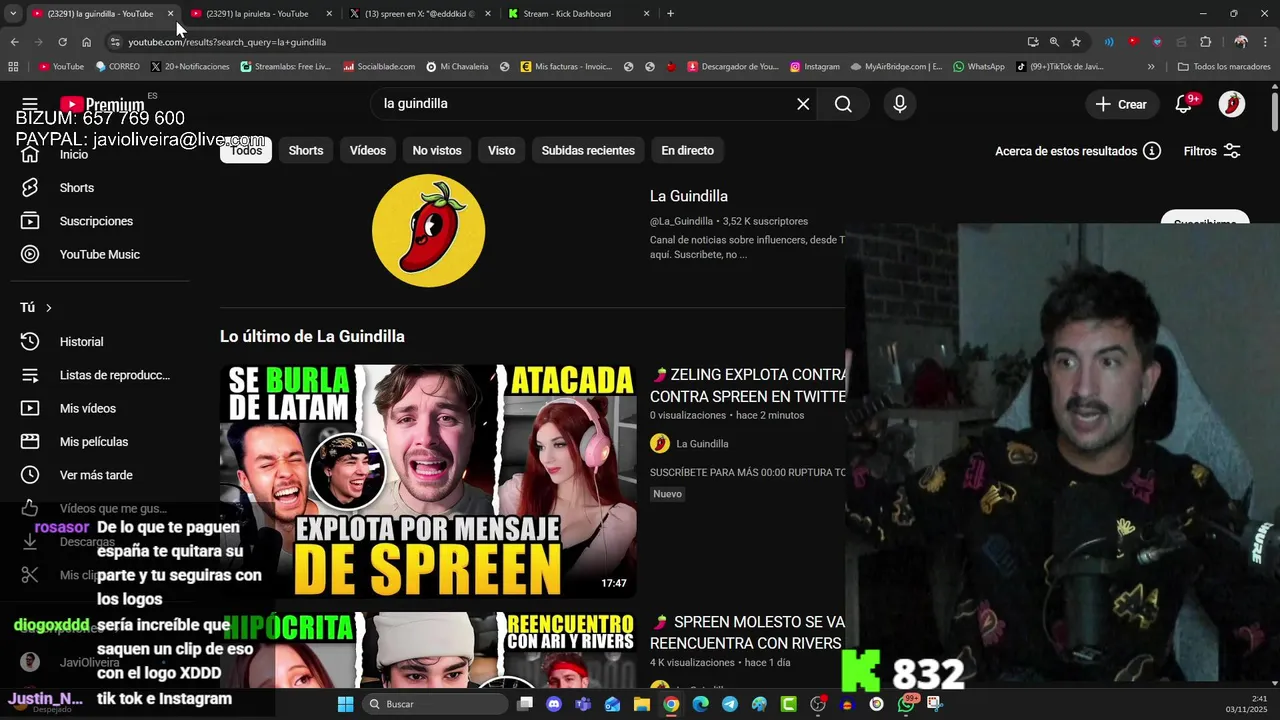The height and width of the screenshot is (720, 1280).
Task: Select the En directo filter chip
Action: tap(687, 151)
